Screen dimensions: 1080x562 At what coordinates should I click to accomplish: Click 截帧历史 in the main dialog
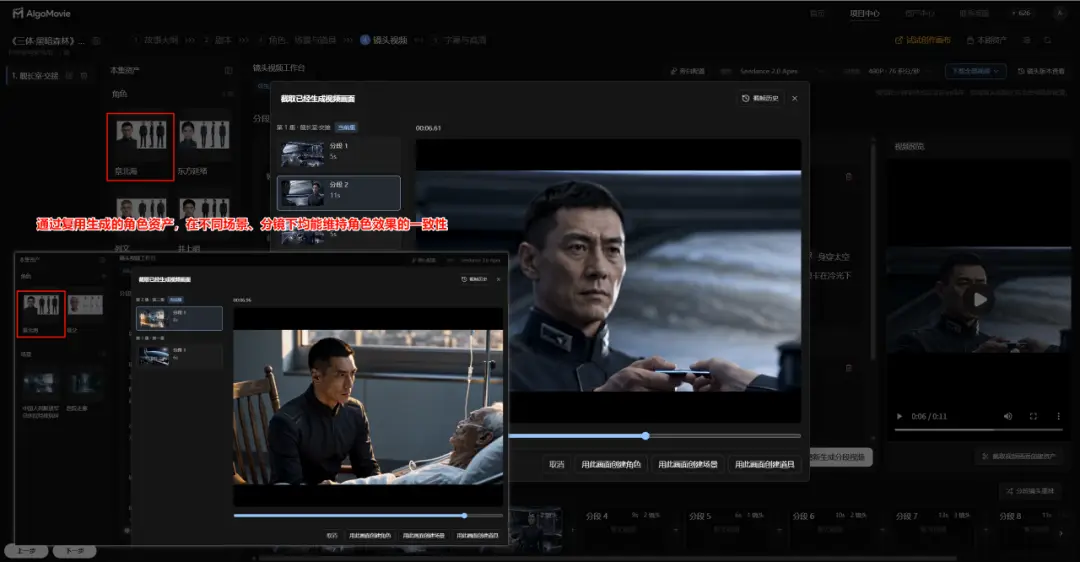[760, 98]
